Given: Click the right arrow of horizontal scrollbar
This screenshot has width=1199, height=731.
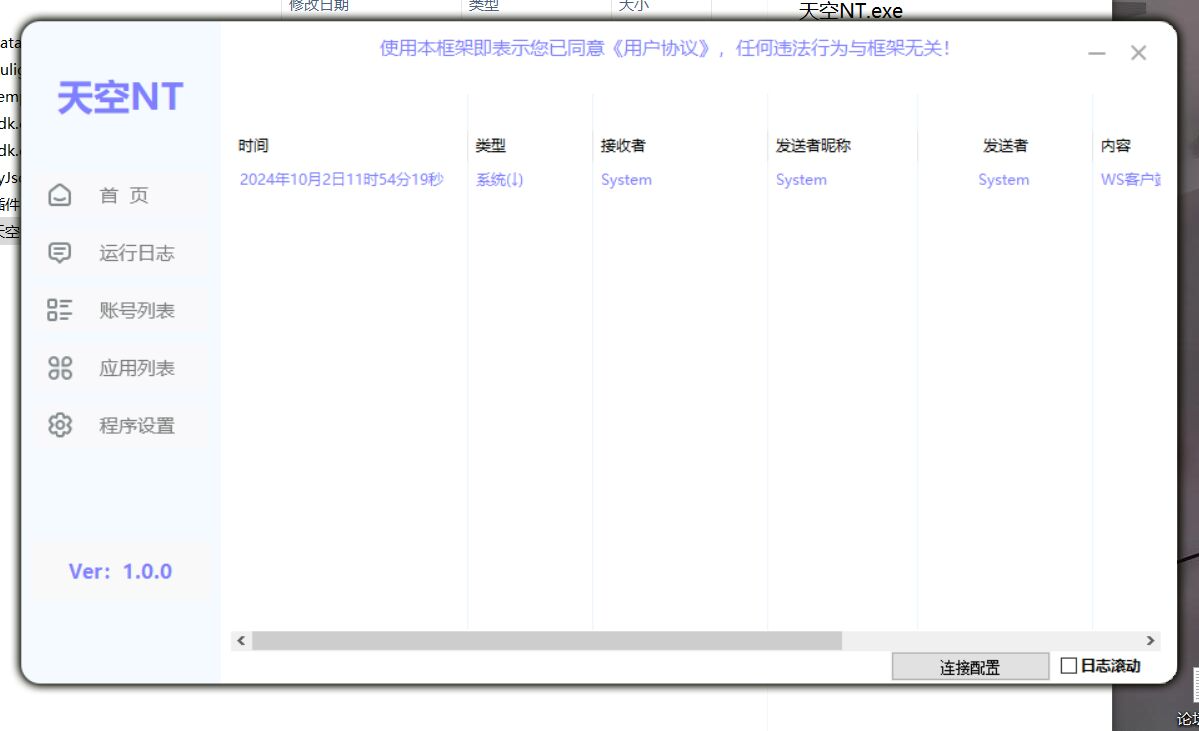Looking at the screenshot, I should [x=1150, y=641].
